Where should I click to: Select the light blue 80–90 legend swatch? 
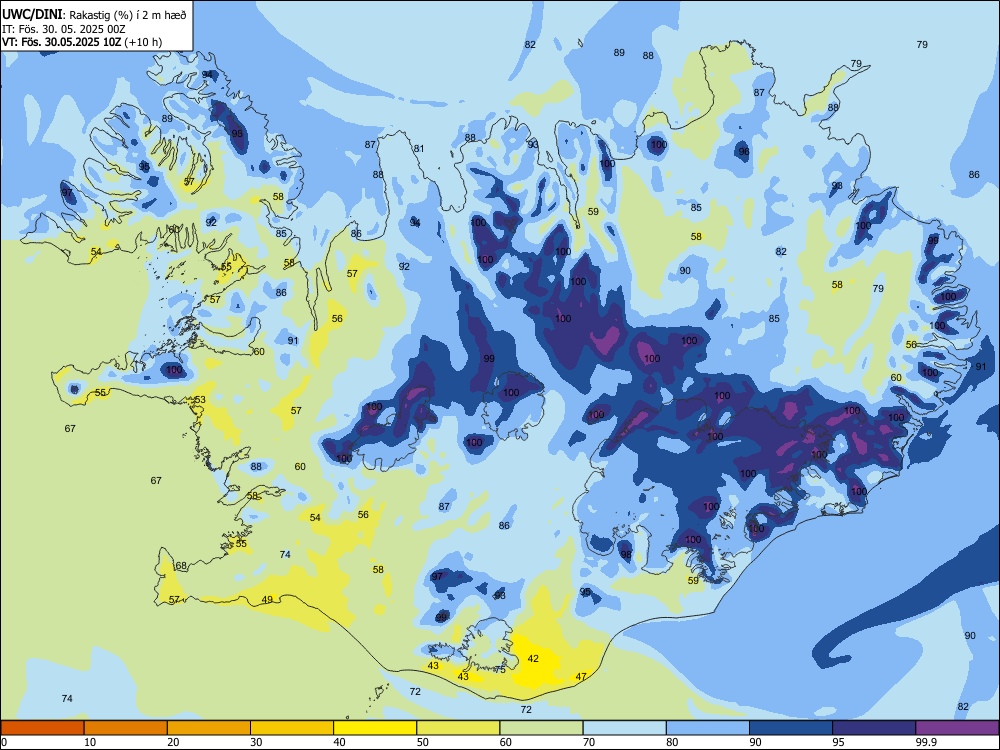[708, 728]
